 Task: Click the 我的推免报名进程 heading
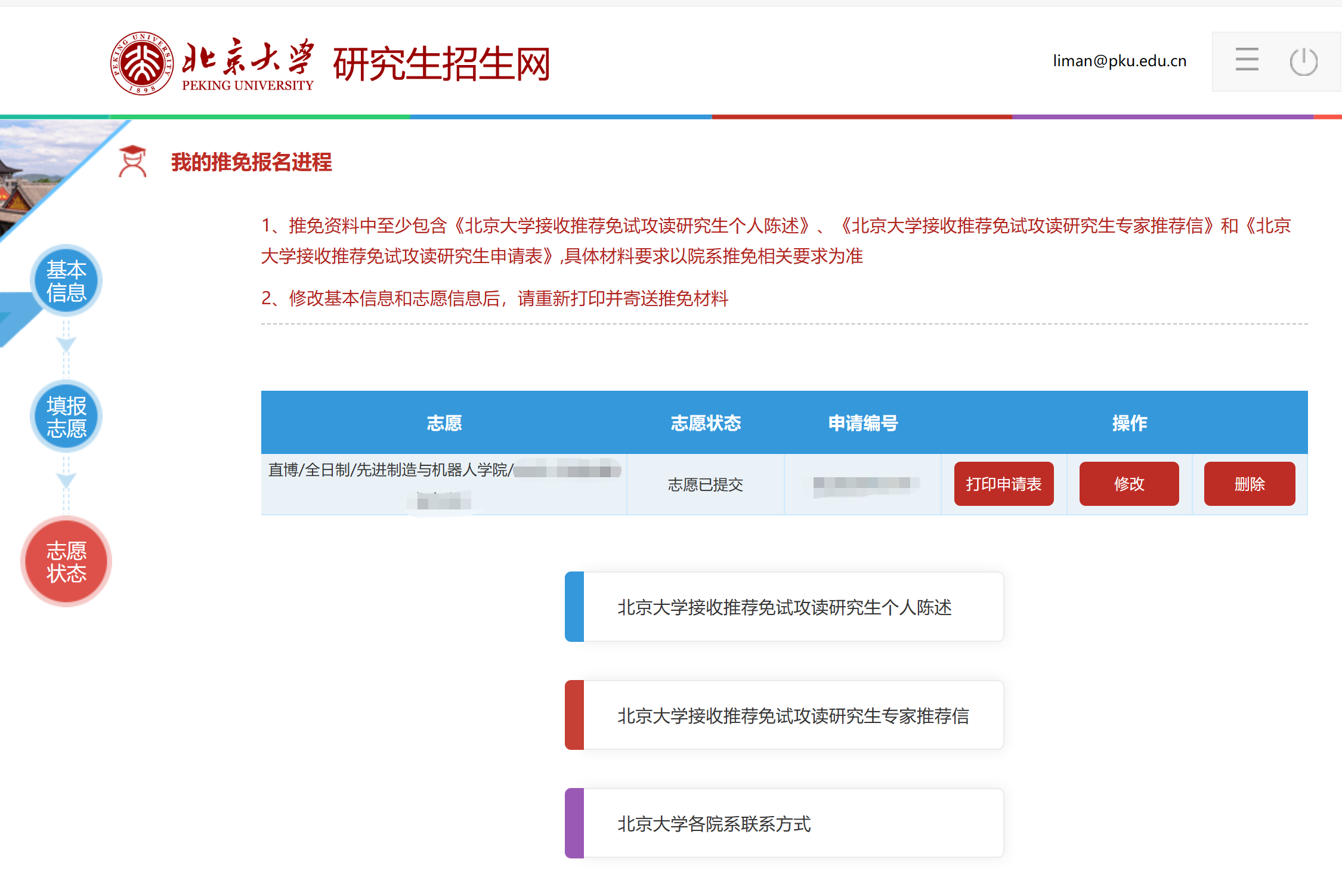coord(251,162)
